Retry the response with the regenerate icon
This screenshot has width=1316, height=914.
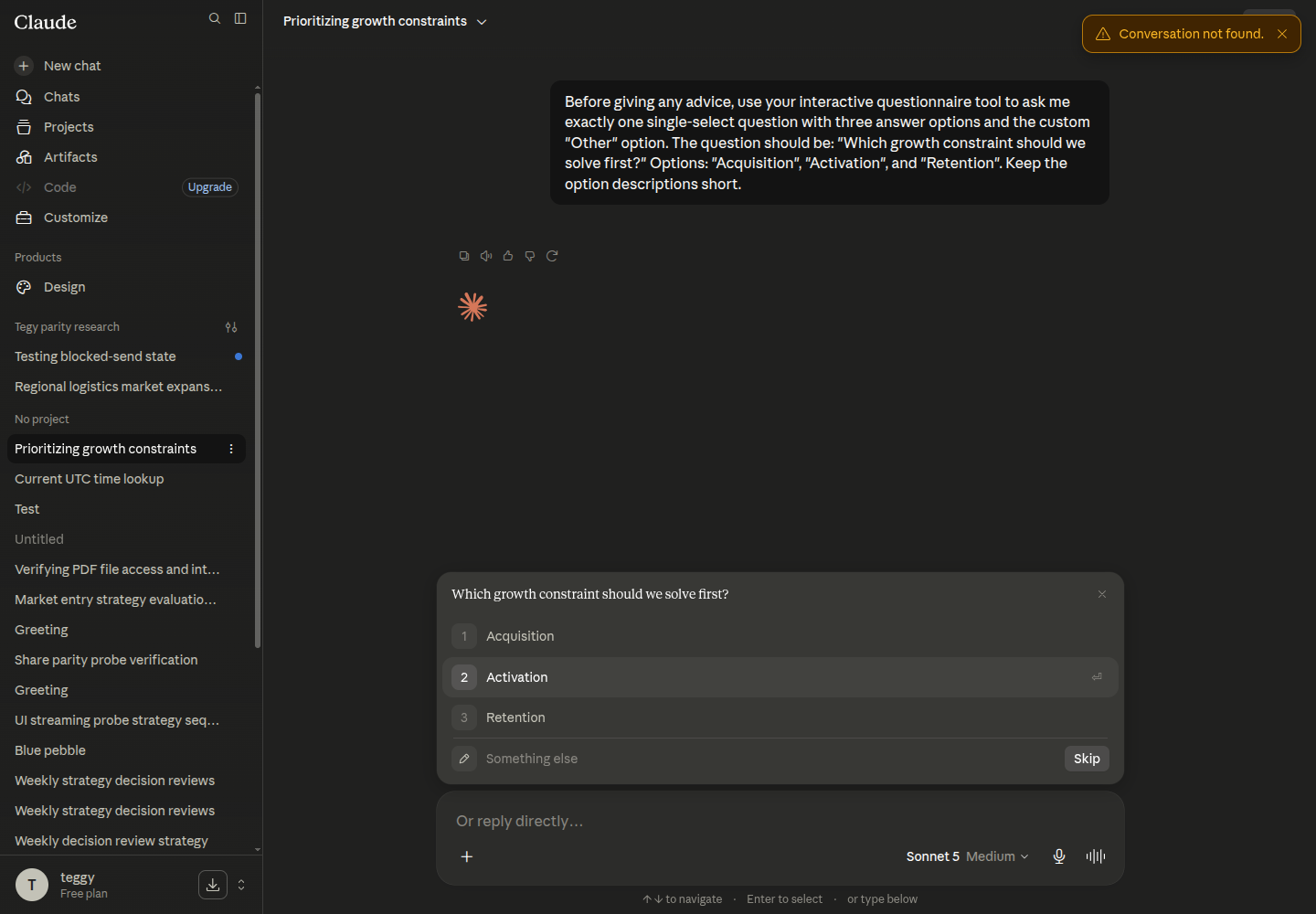click(x=552, y=256)
